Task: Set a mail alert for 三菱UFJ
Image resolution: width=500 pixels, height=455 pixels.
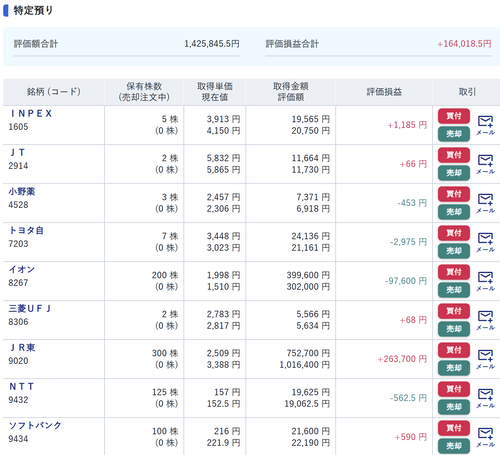Action: (485, 320)
